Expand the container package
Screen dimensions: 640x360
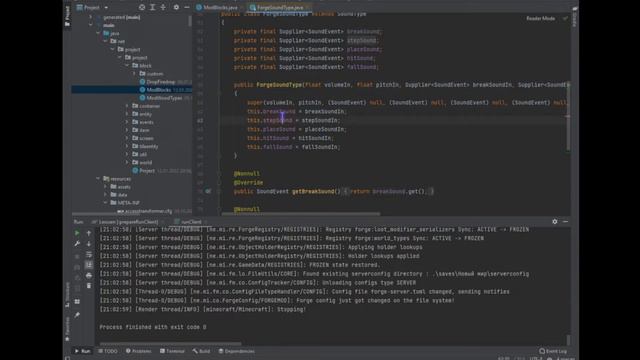(x=127, y=106)
